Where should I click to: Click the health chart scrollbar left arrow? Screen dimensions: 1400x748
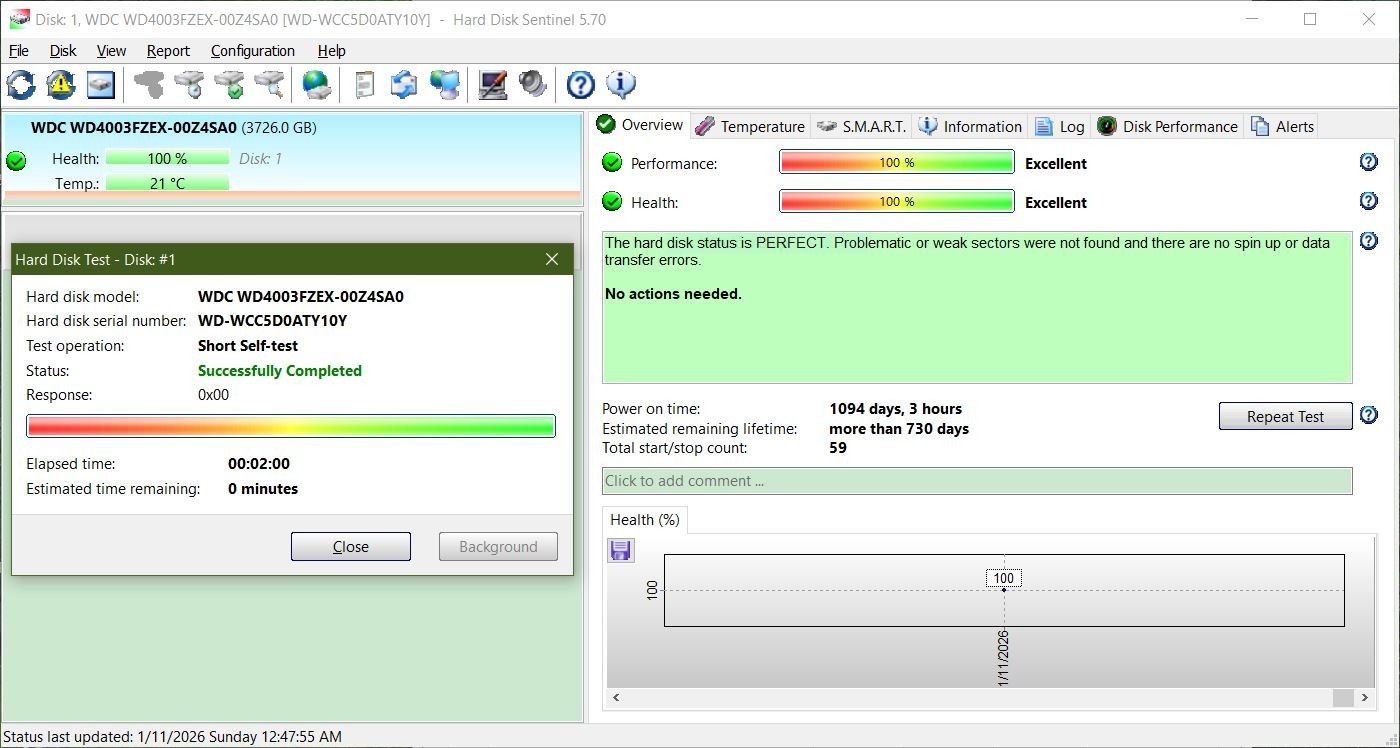pyautogui.click(x=616, y=698)
